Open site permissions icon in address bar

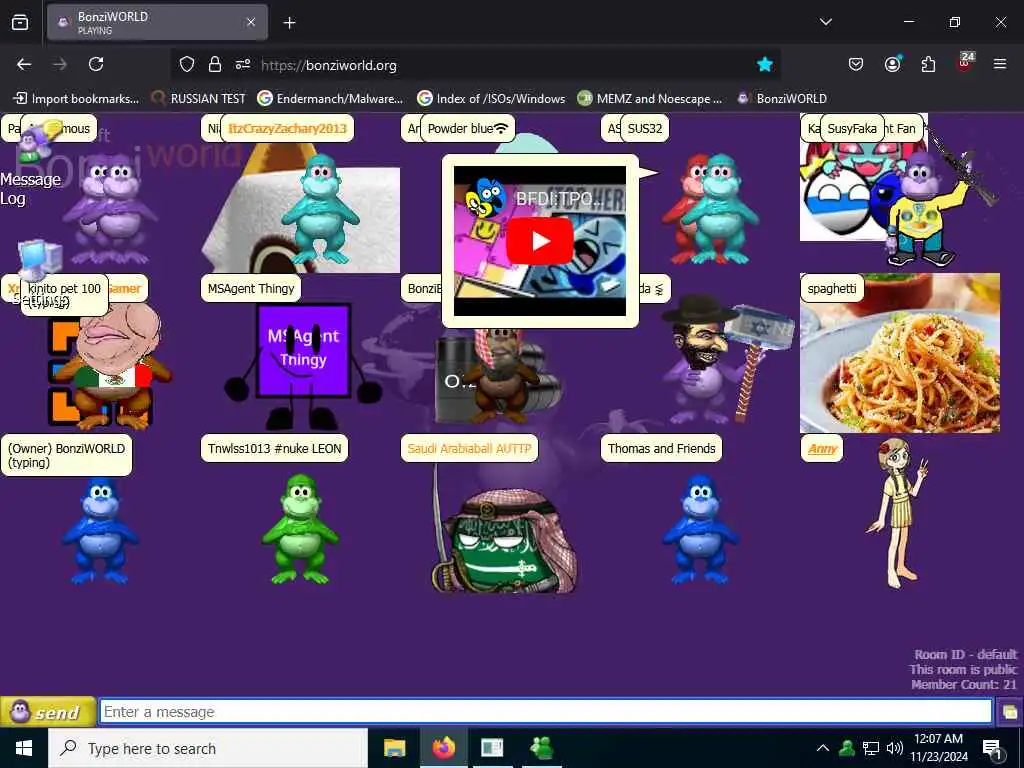pos(243,65)
